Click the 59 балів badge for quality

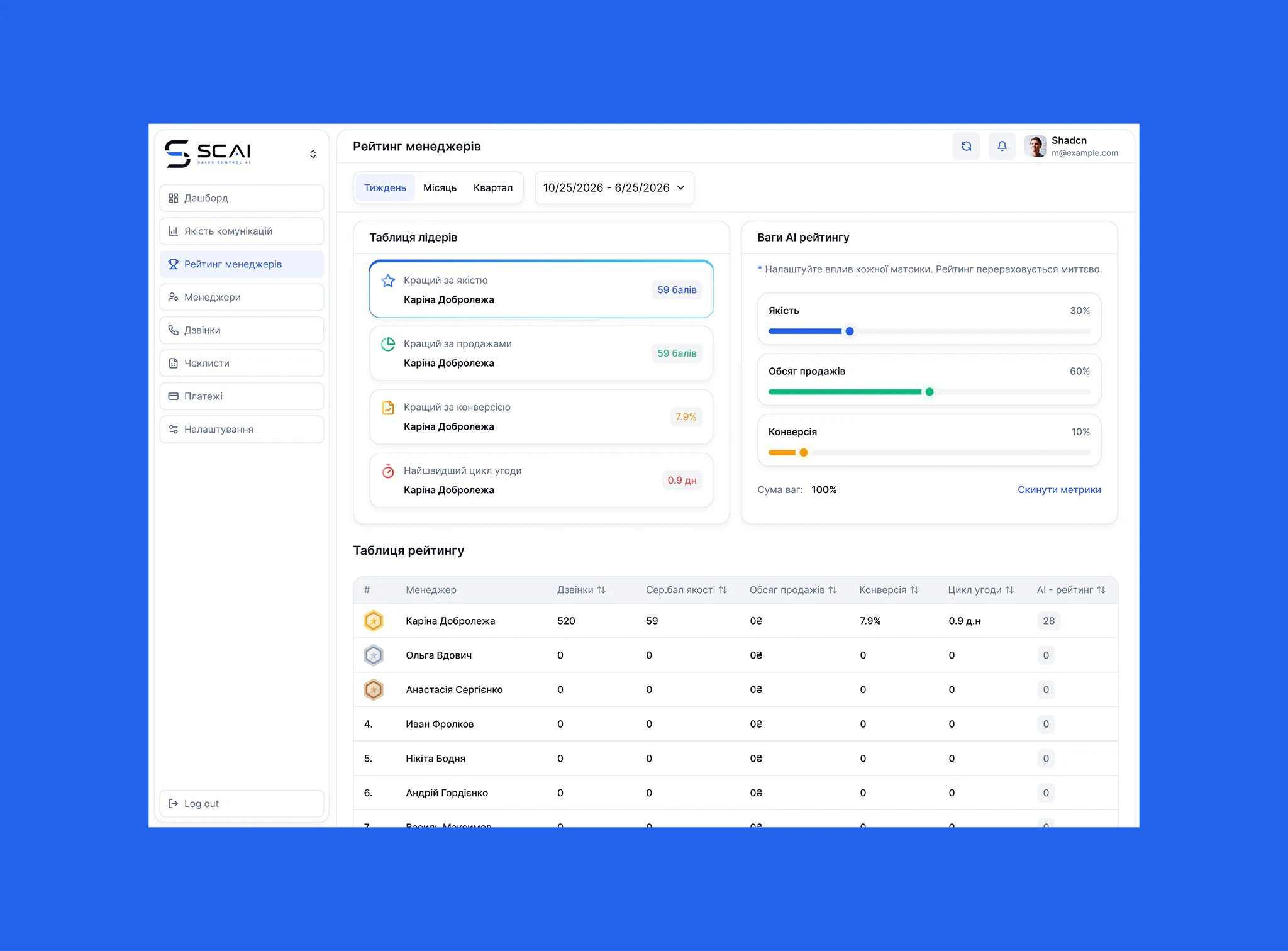click(x=677, y=290)
